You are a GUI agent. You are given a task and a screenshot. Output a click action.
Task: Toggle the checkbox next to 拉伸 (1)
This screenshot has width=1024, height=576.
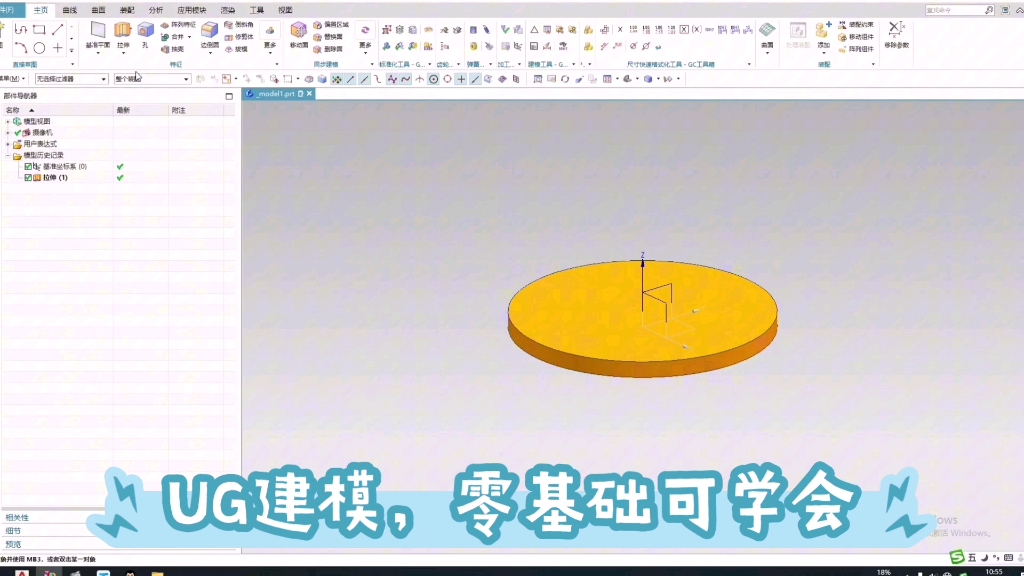click(28, 177)
